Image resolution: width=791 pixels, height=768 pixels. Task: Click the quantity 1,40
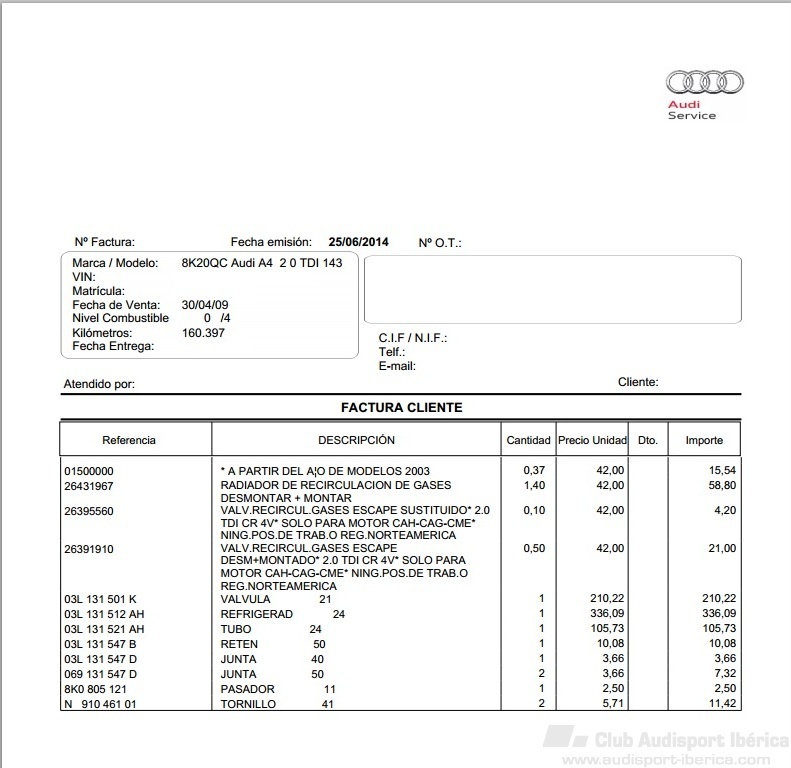tap(534, 485)
